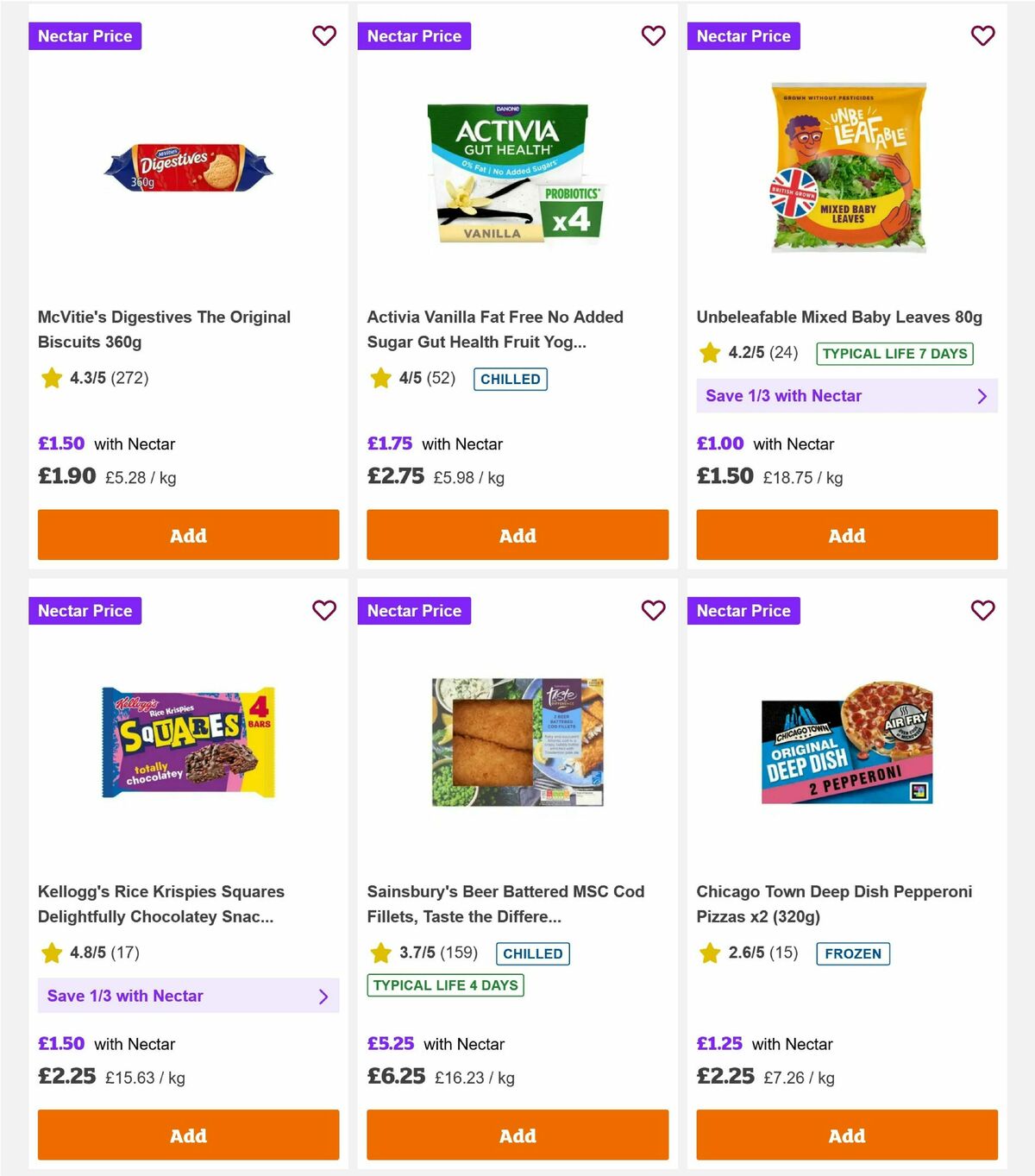The height and width of the screenshot is (1176, 1035).
Task: Tap the heart icon on Rice Krispies Squares
Action: pyautogui.click(x=324, y=610)
